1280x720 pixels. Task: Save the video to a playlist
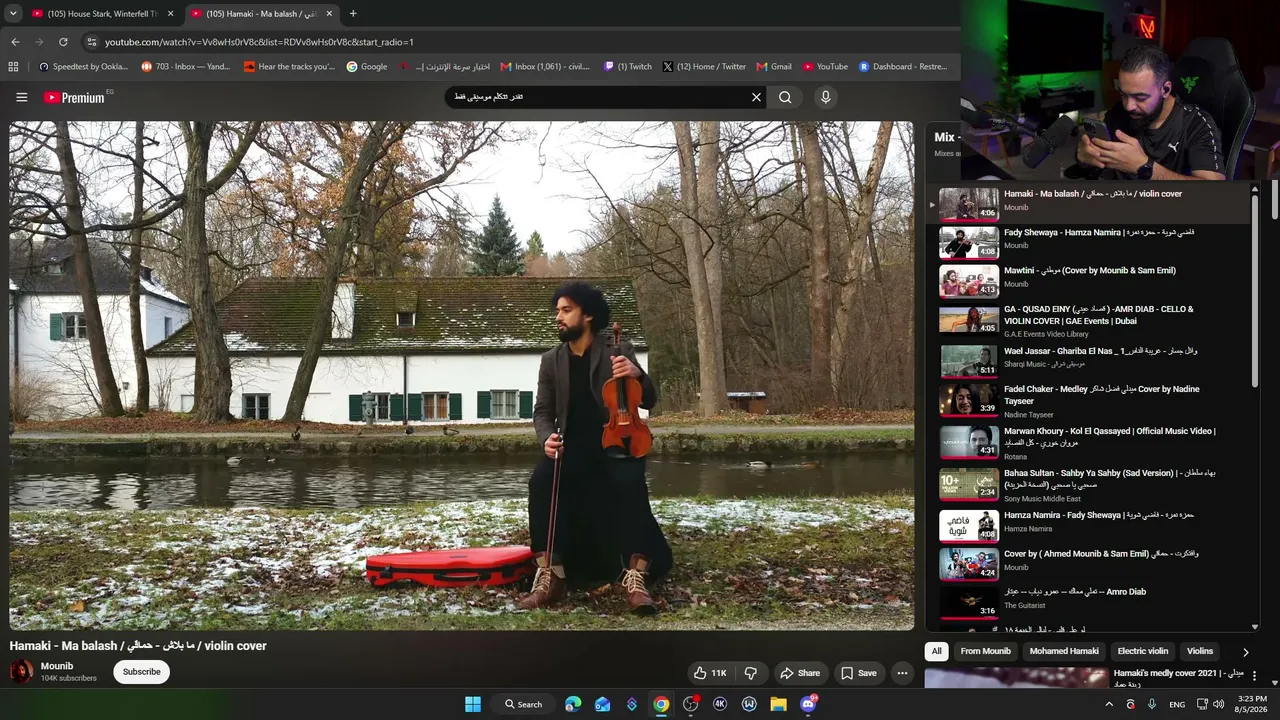[859, 673]
